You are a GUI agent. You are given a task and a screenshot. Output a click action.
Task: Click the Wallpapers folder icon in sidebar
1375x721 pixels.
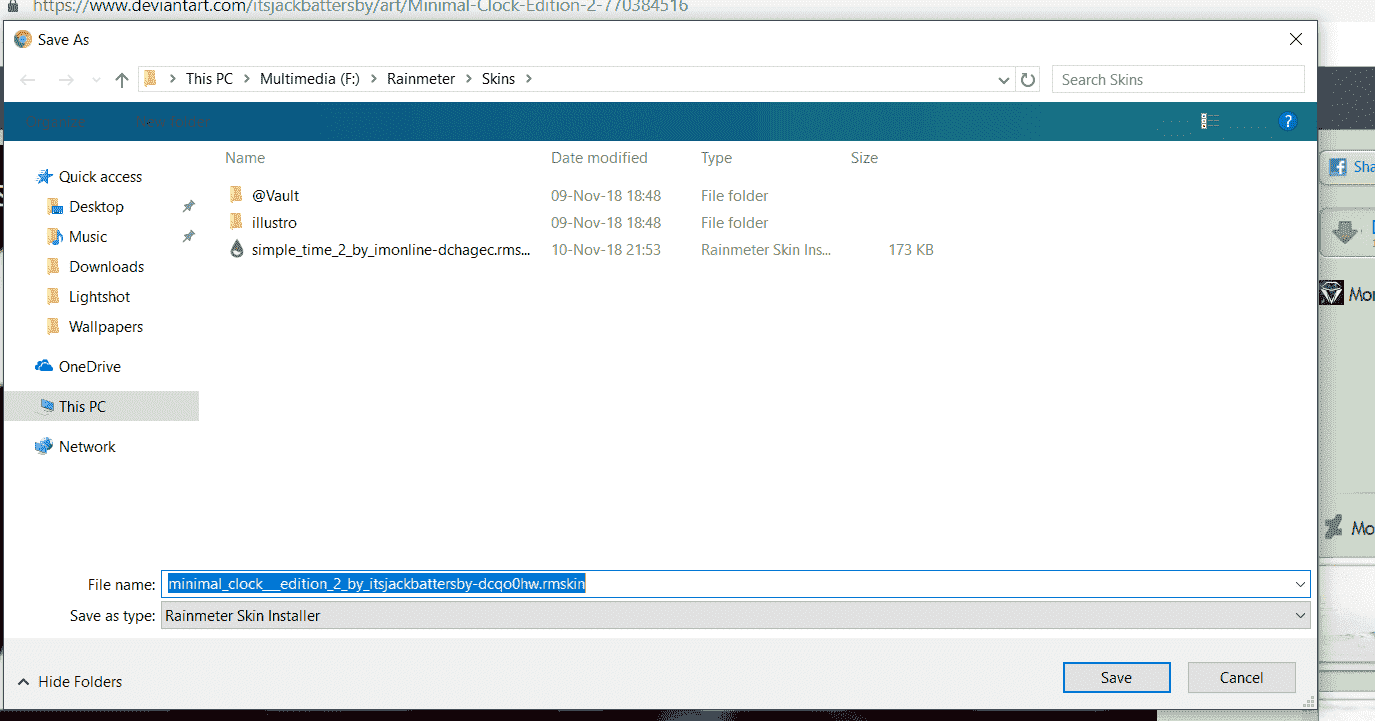(x=54, y=327)
